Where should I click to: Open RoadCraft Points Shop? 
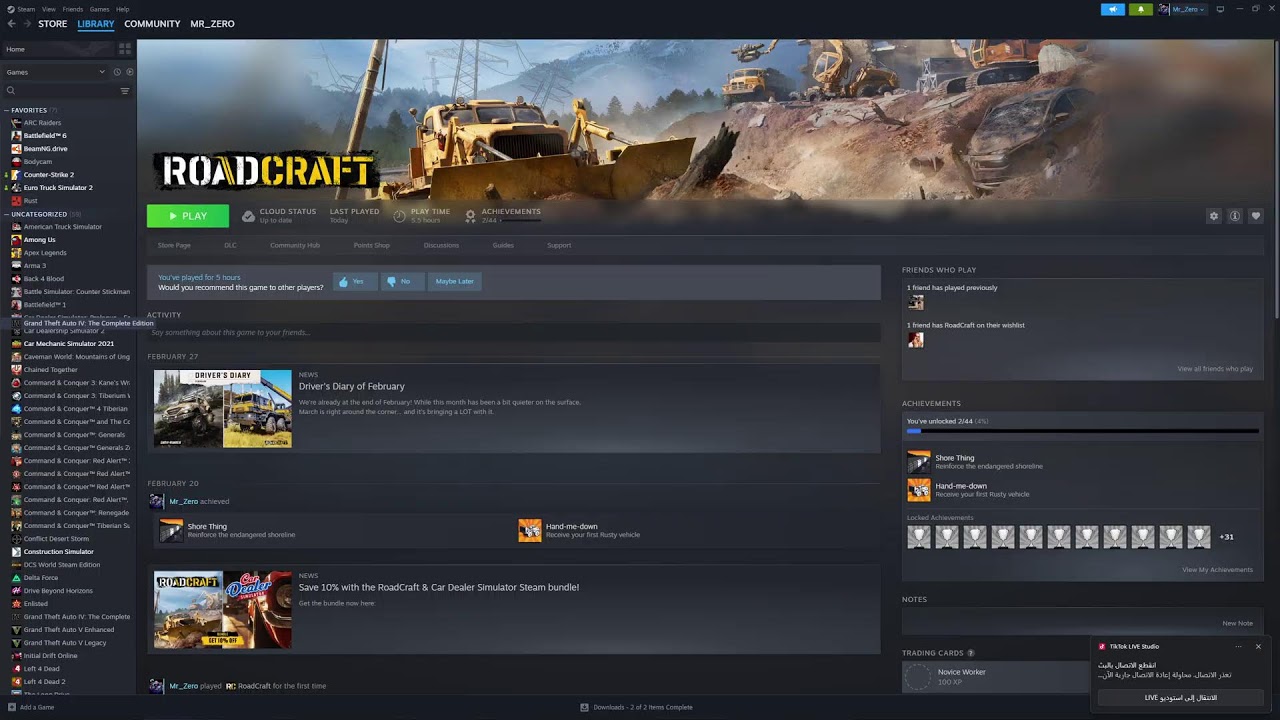point(372,245)
